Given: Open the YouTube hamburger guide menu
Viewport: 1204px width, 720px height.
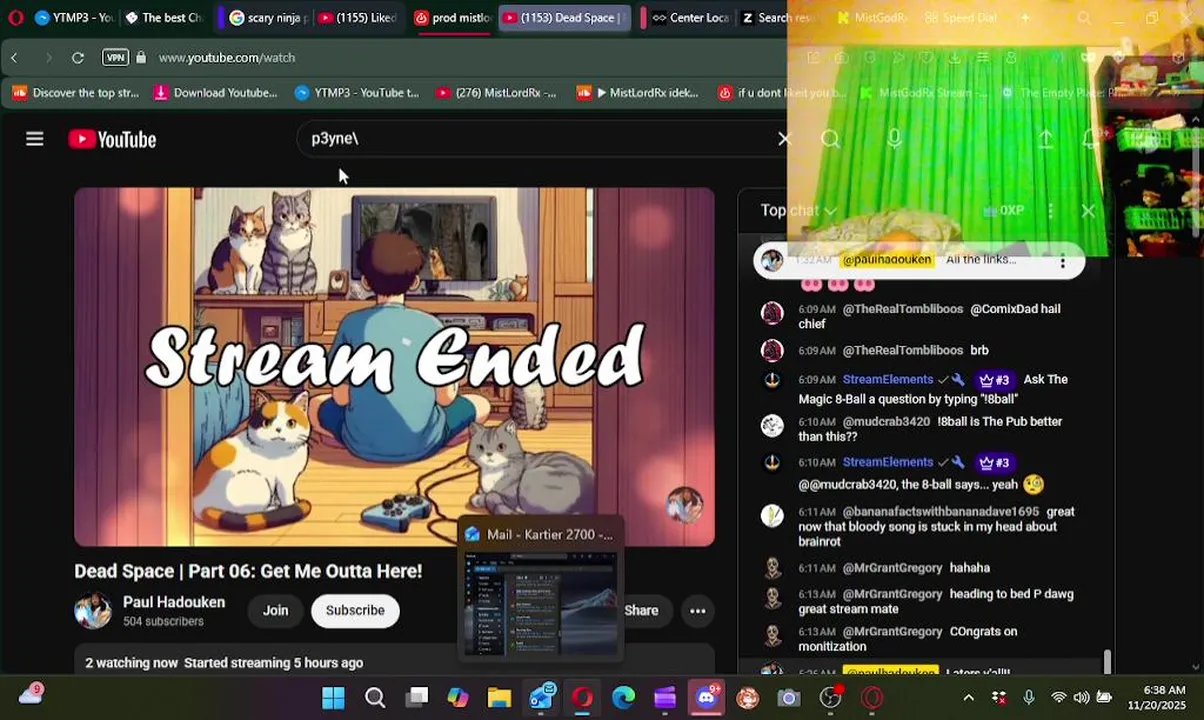Looking at the screenshot, I should [35, 139].
